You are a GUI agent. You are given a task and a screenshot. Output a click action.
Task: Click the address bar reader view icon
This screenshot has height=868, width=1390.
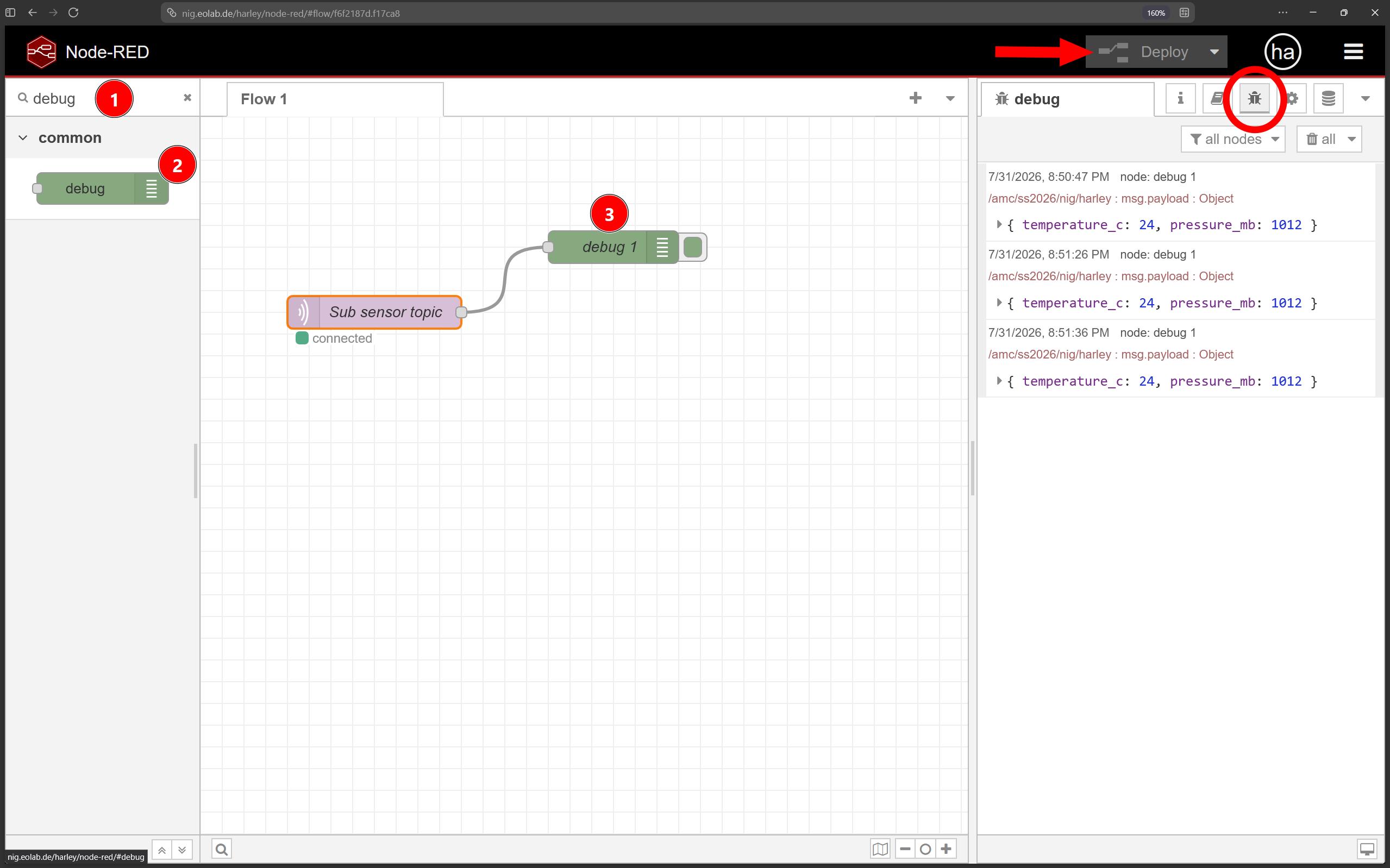[x=1185, y=12]
